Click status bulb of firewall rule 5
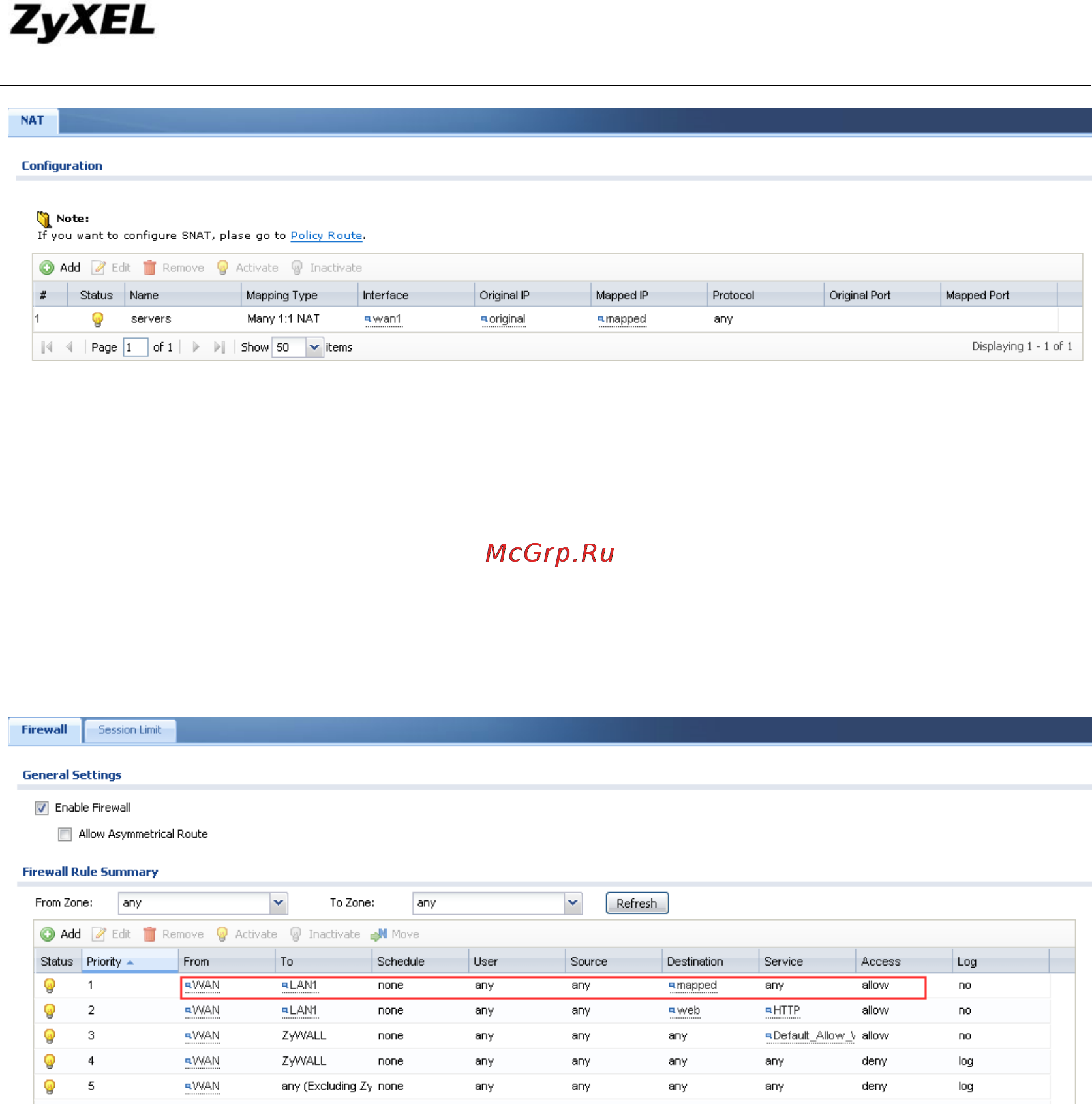The image size is (1092, 1104). coord(50,1086)
